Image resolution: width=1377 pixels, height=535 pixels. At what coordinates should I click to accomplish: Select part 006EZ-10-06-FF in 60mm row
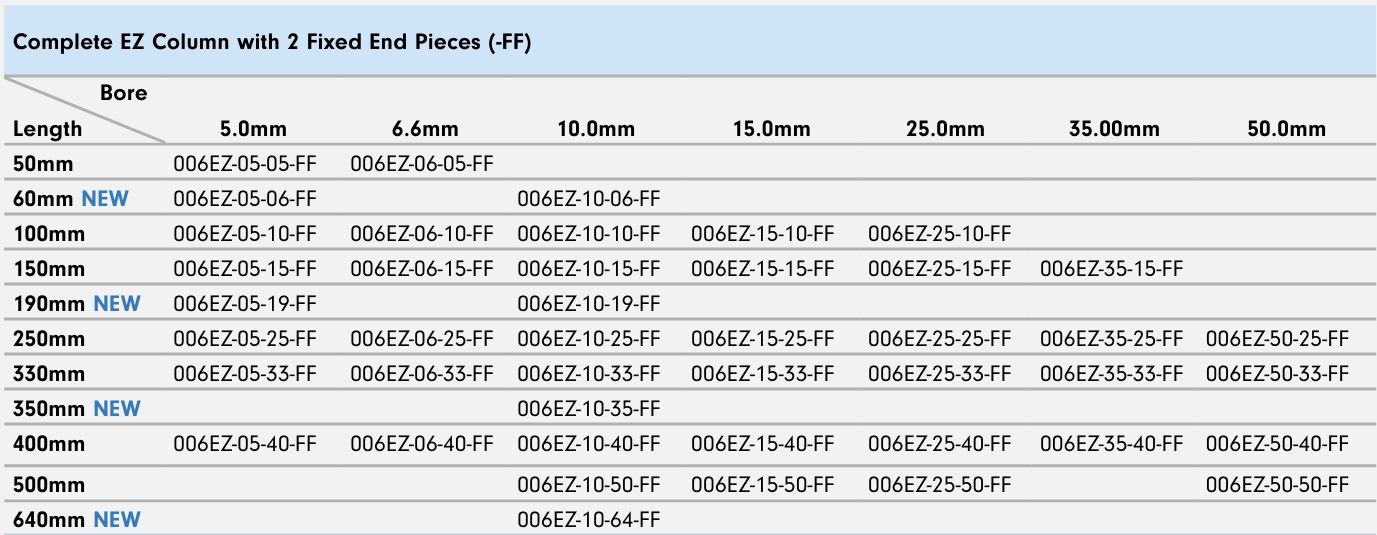coord(589,199)
